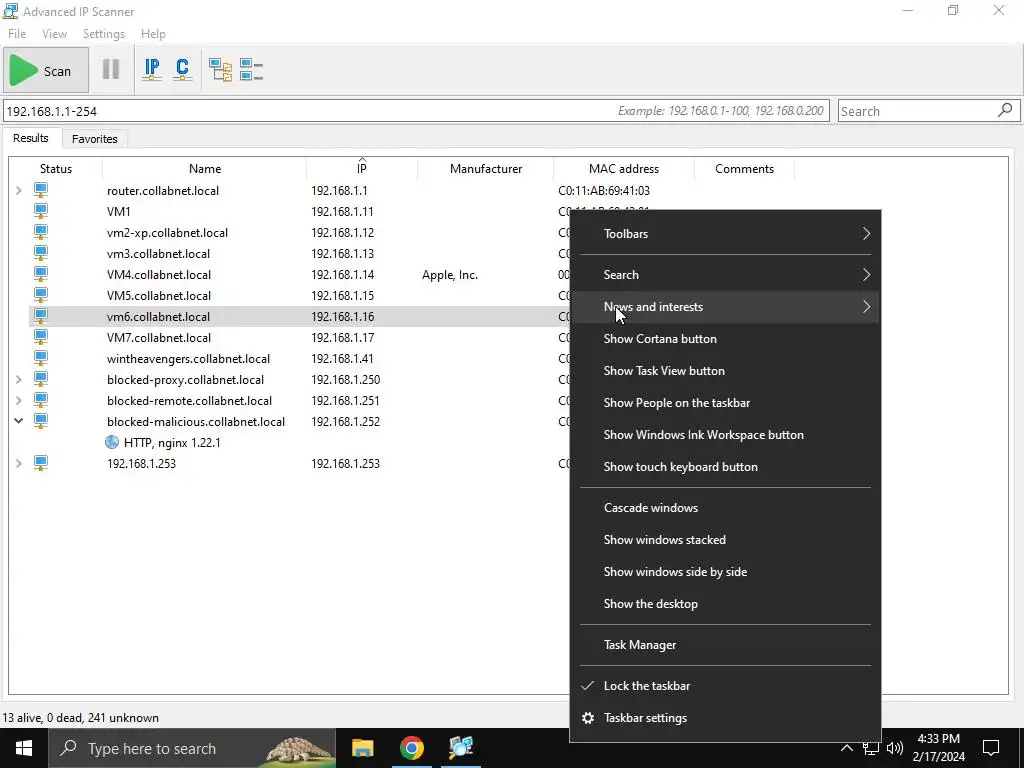1024x768 pixels.
Task: Choose Show the desktop
Action: (725, 603)
